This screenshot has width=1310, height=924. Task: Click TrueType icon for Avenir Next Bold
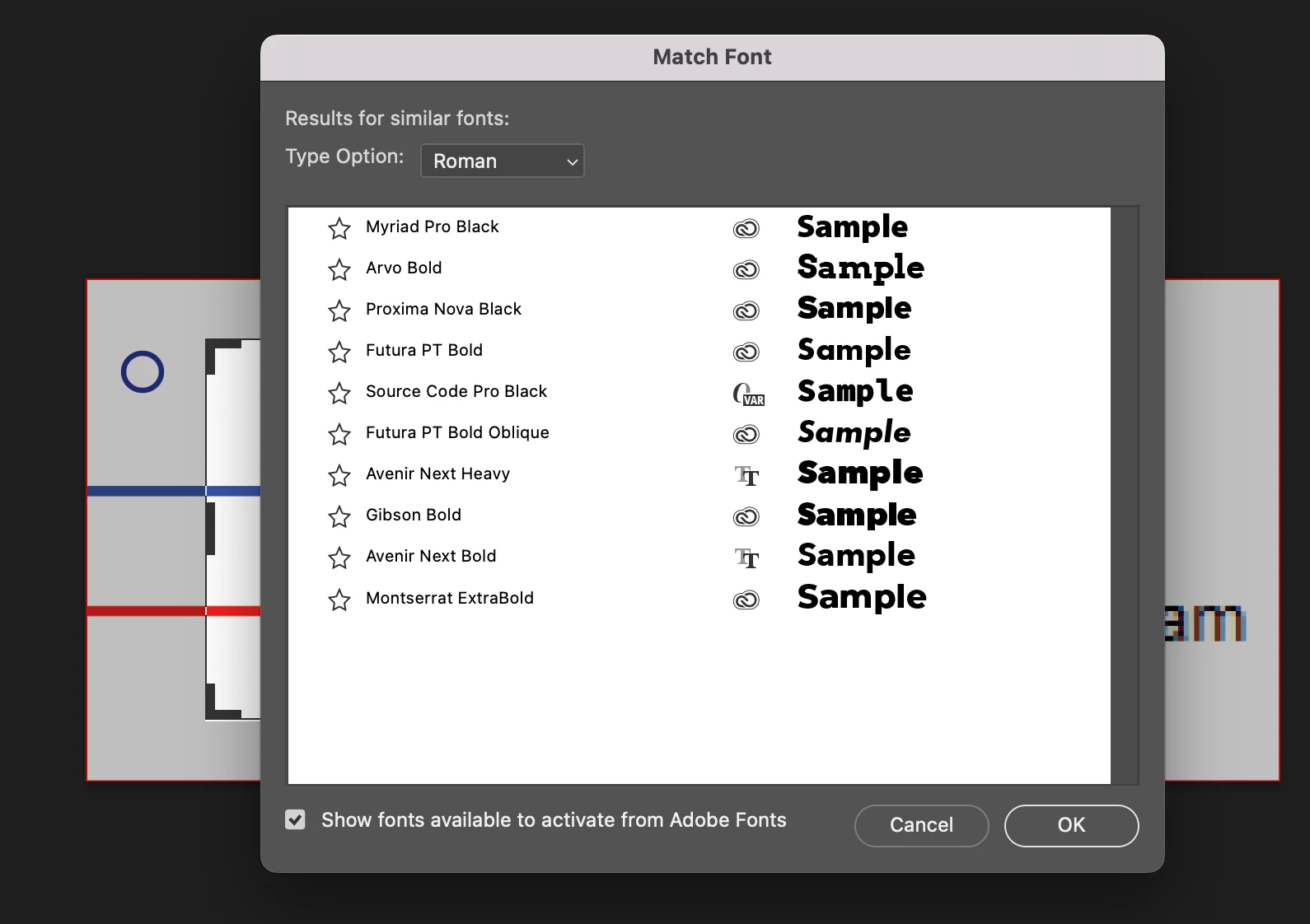pyautogui.click(x=747, y=558)
